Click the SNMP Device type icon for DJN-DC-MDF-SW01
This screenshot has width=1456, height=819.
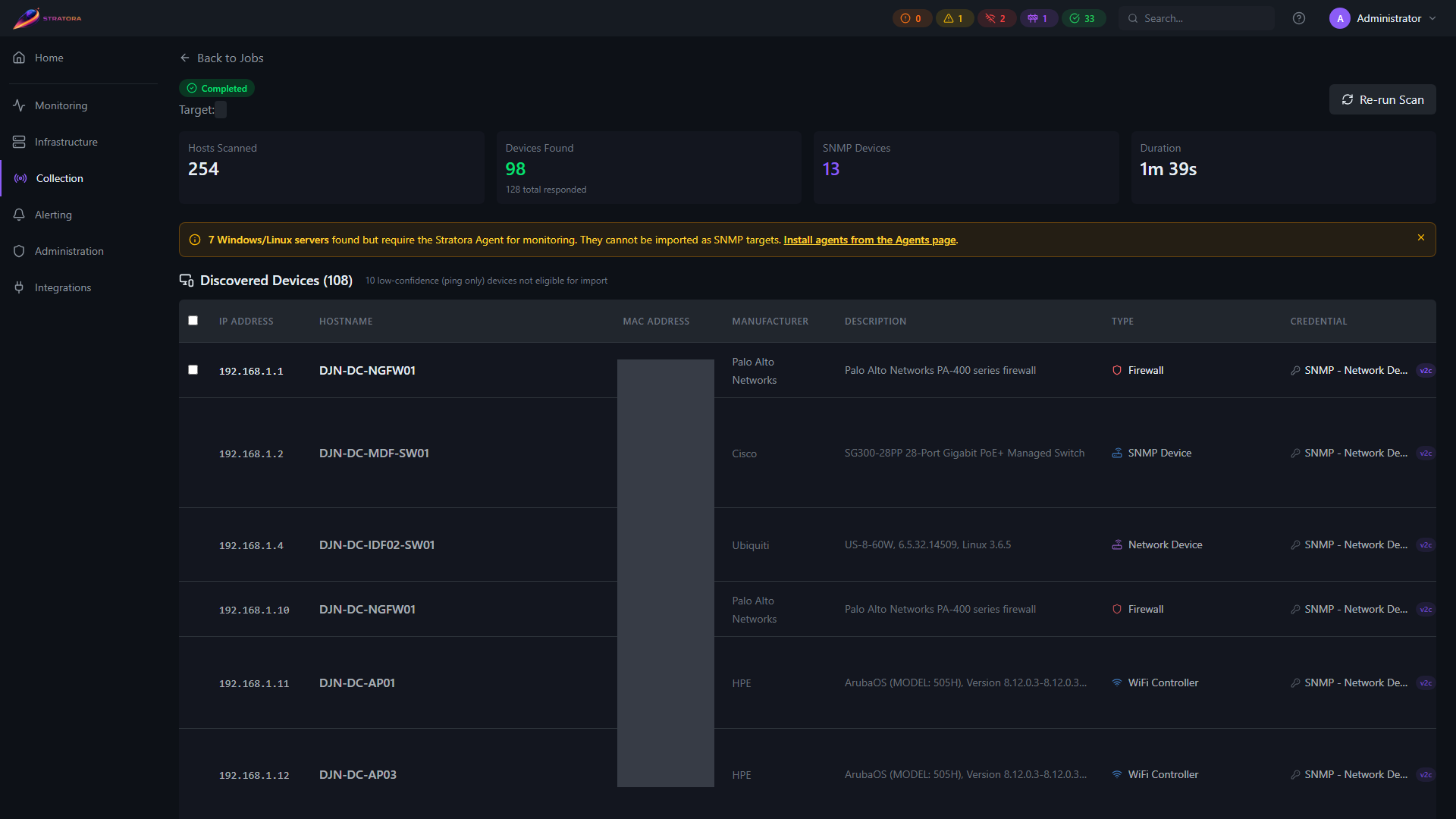(1117, 453)
